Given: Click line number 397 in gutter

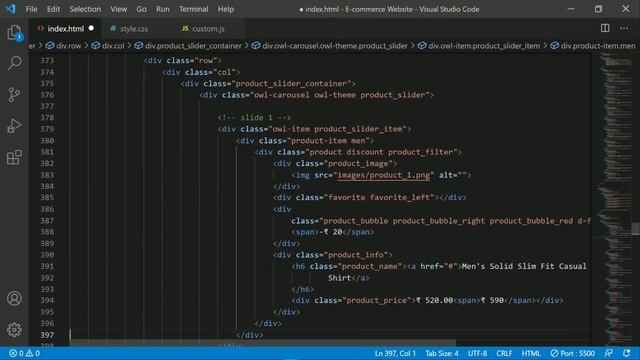Looking at the screenshot, I should point(47,335).
